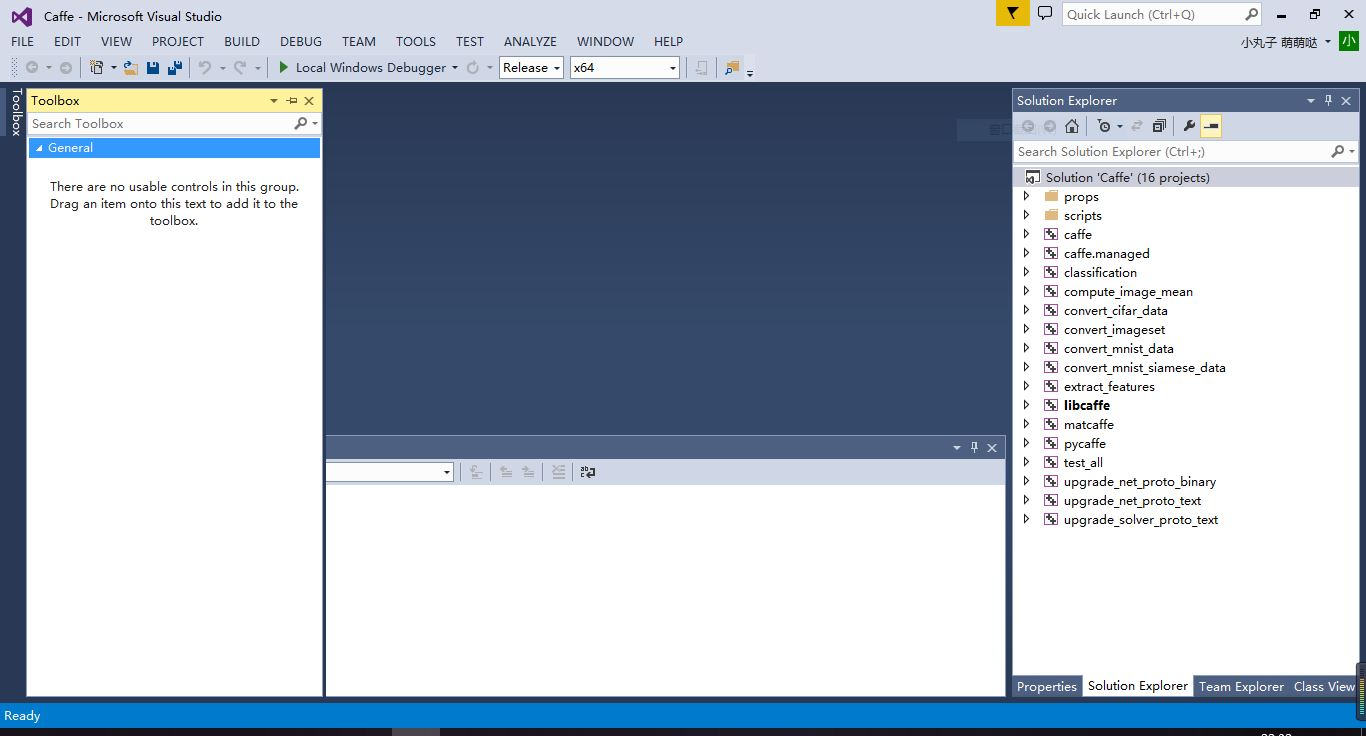Click the Redo arrow icon
The width and height of the screenshot is (1366, 736).
pos(240,67)
